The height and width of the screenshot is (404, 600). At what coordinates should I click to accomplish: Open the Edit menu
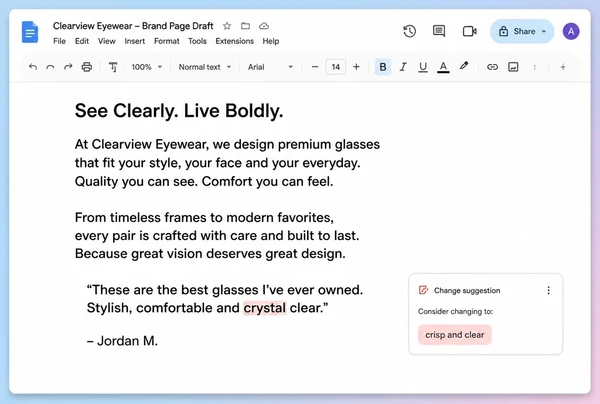tap(82, 41)
